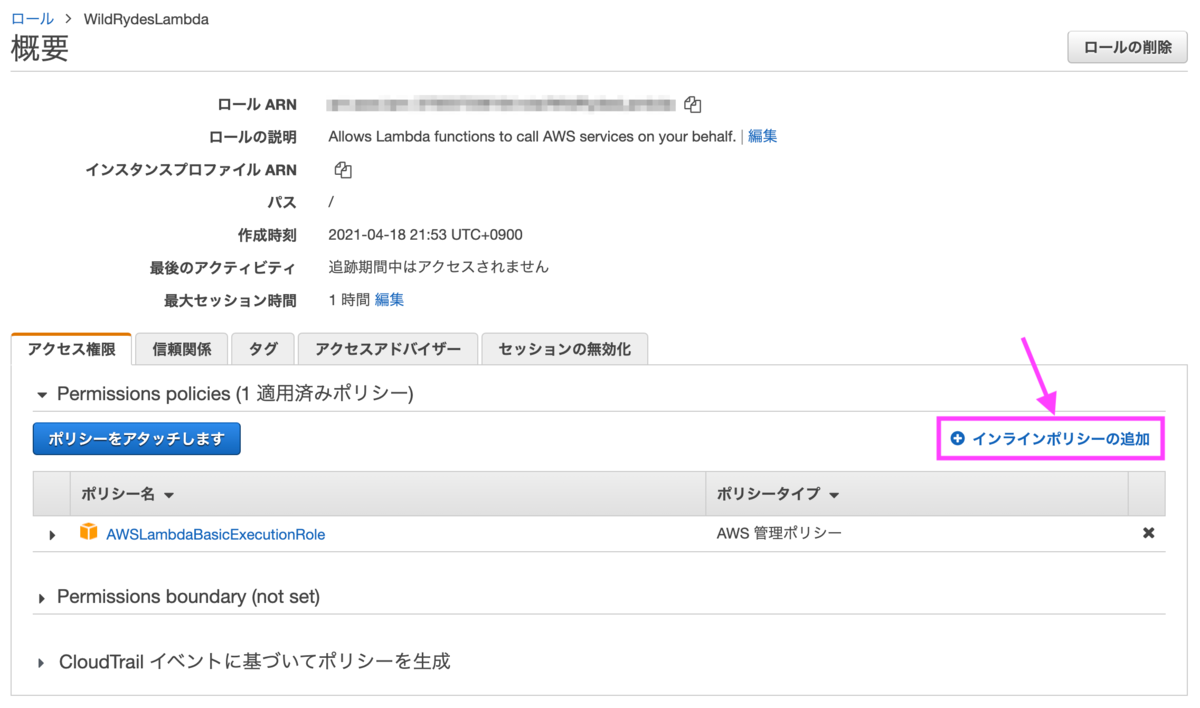Select the アクセスアドバイザー tab
This screenshot has height=708, width=1200.
388,349
